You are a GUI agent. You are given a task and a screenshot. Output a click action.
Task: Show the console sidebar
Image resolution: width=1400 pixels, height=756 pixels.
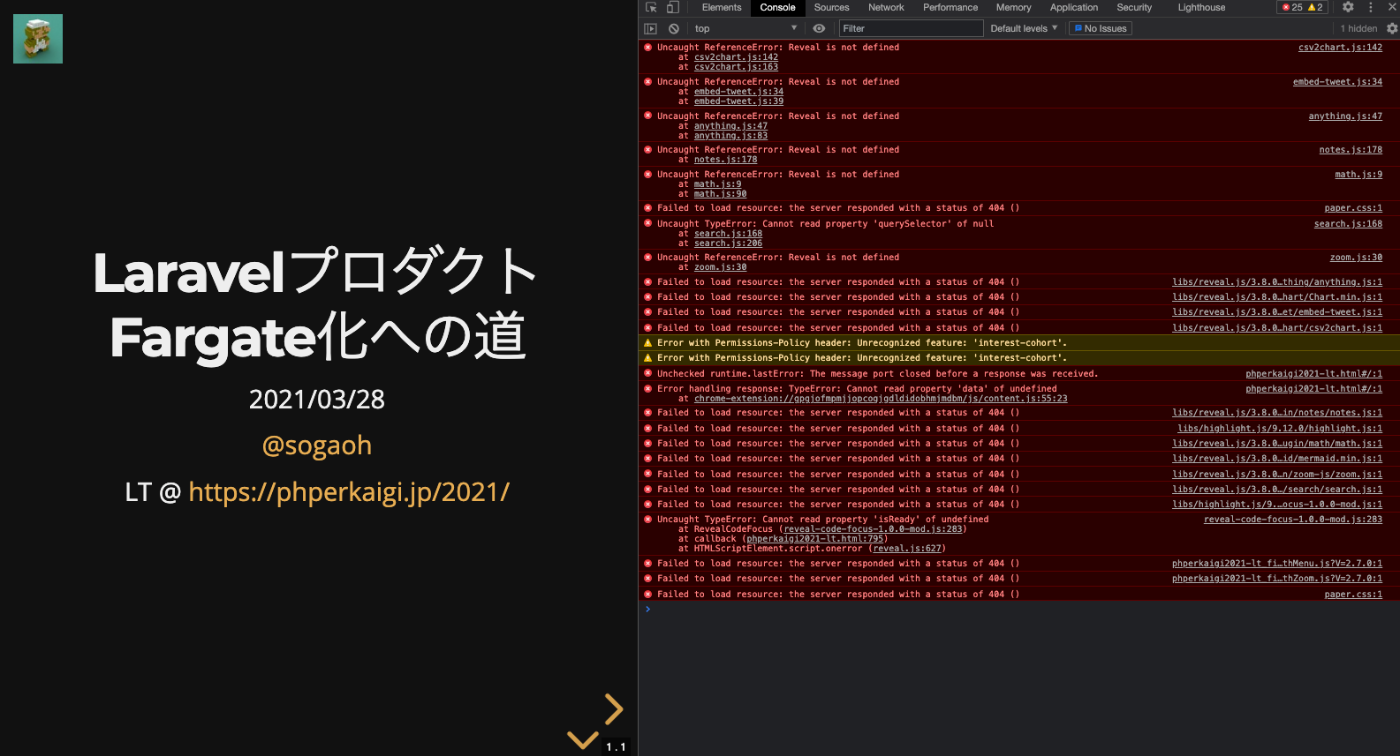[x=650, y=29]
